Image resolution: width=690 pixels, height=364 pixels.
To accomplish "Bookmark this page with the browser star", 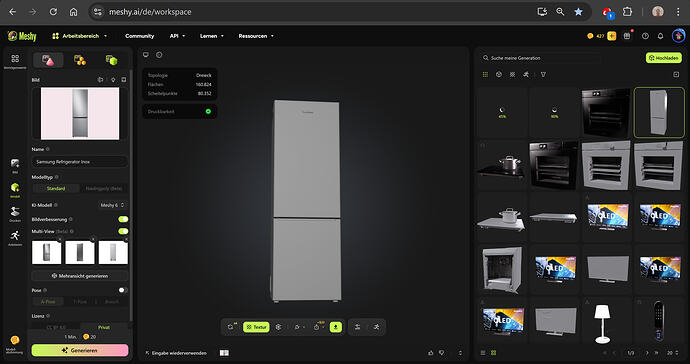I will click(578, 12).
